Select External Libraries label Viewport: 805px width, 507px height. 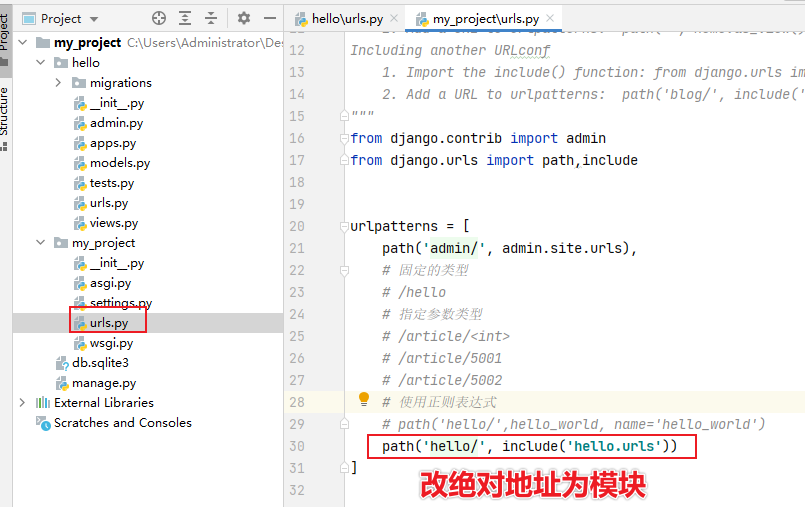tap(104, 403)
